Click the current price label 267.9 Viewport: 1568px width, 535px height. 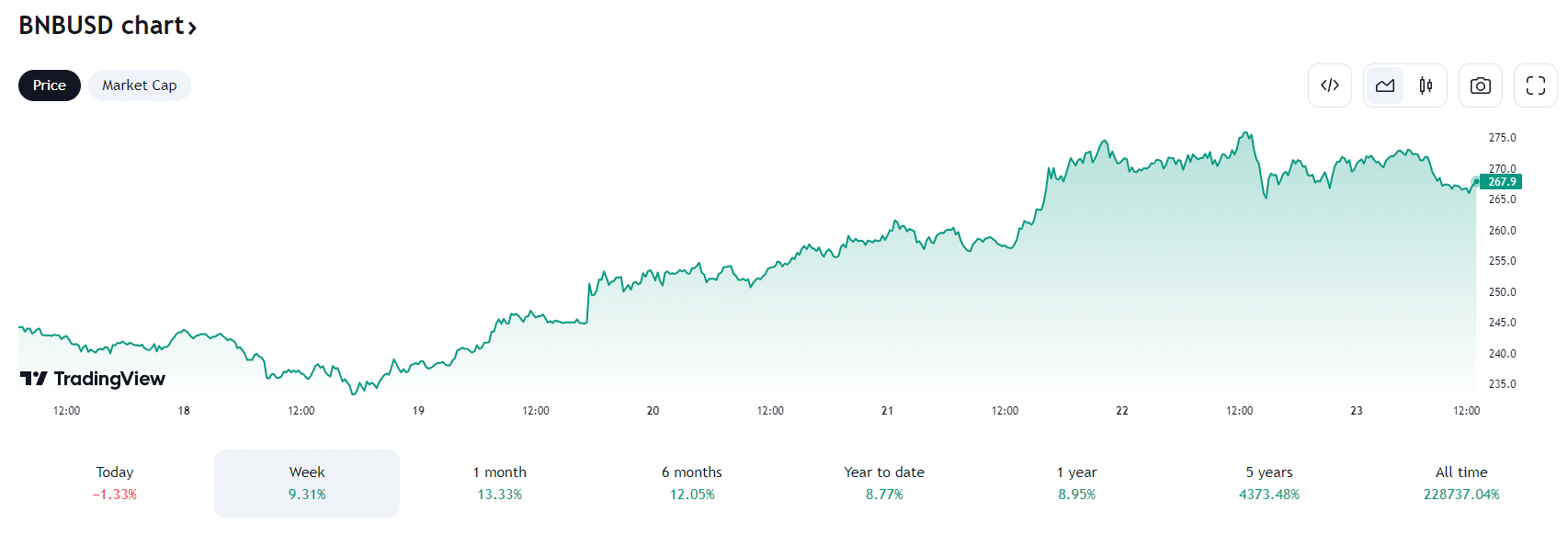pos(1502,182)
